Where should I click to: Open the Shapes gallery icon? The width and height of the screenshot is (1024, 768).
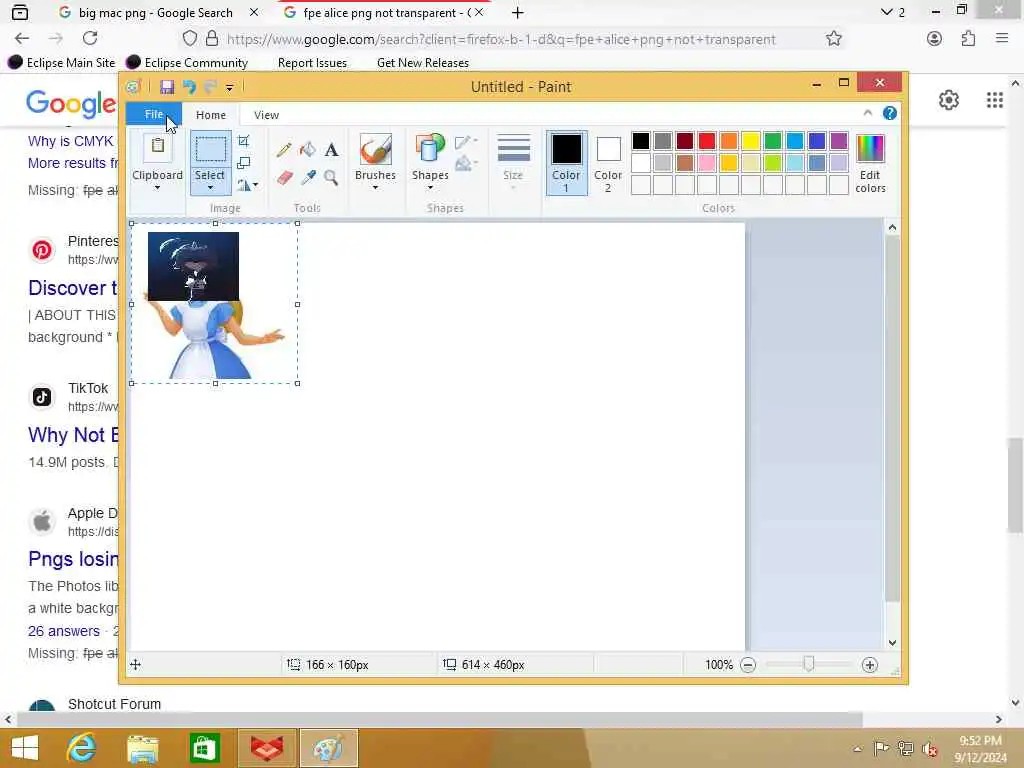tap(429, 150)
